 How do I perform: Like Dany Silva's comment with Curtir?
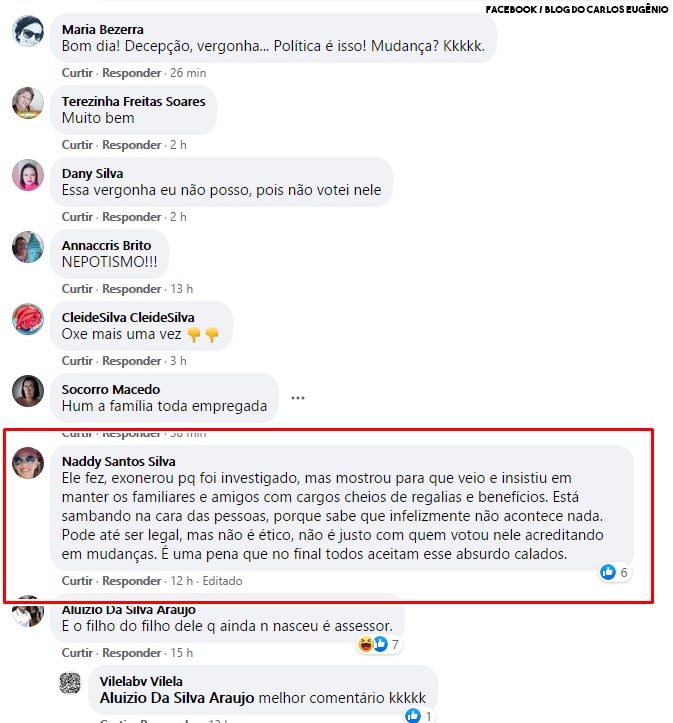point(77,217)
